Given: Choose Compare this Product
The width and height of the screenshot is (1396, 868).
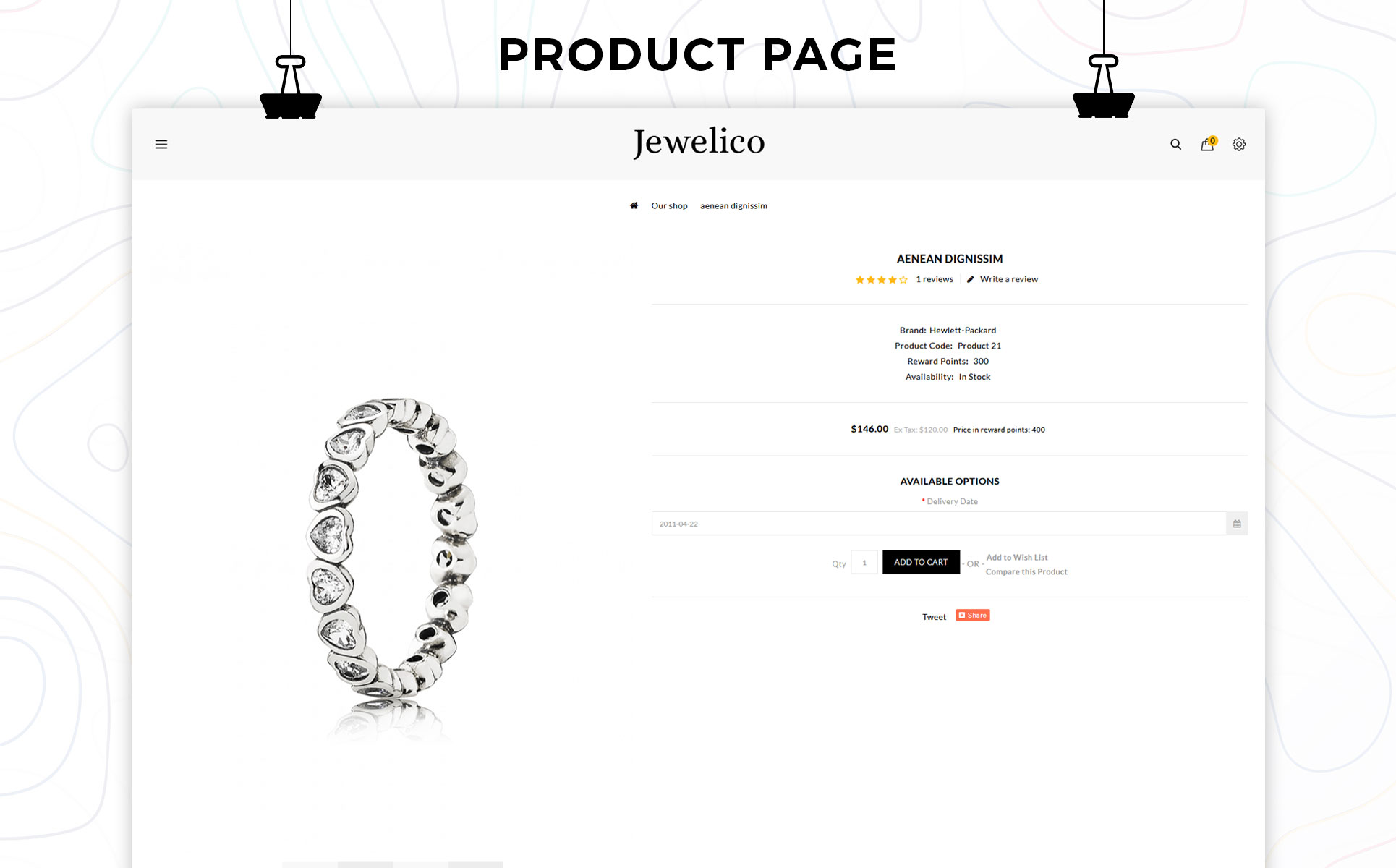Looking at the screenshot, I should pyautogui.click(x=1026, y=572).
